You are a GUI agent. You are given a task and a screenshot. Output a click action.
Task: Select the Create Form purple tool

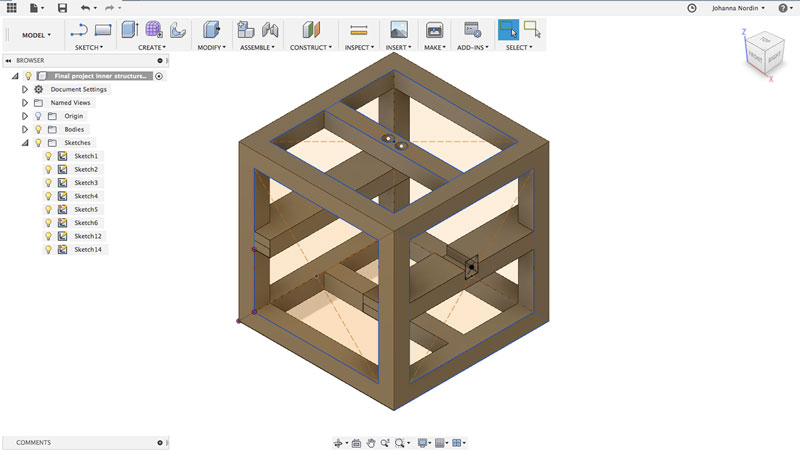point(154,30)
